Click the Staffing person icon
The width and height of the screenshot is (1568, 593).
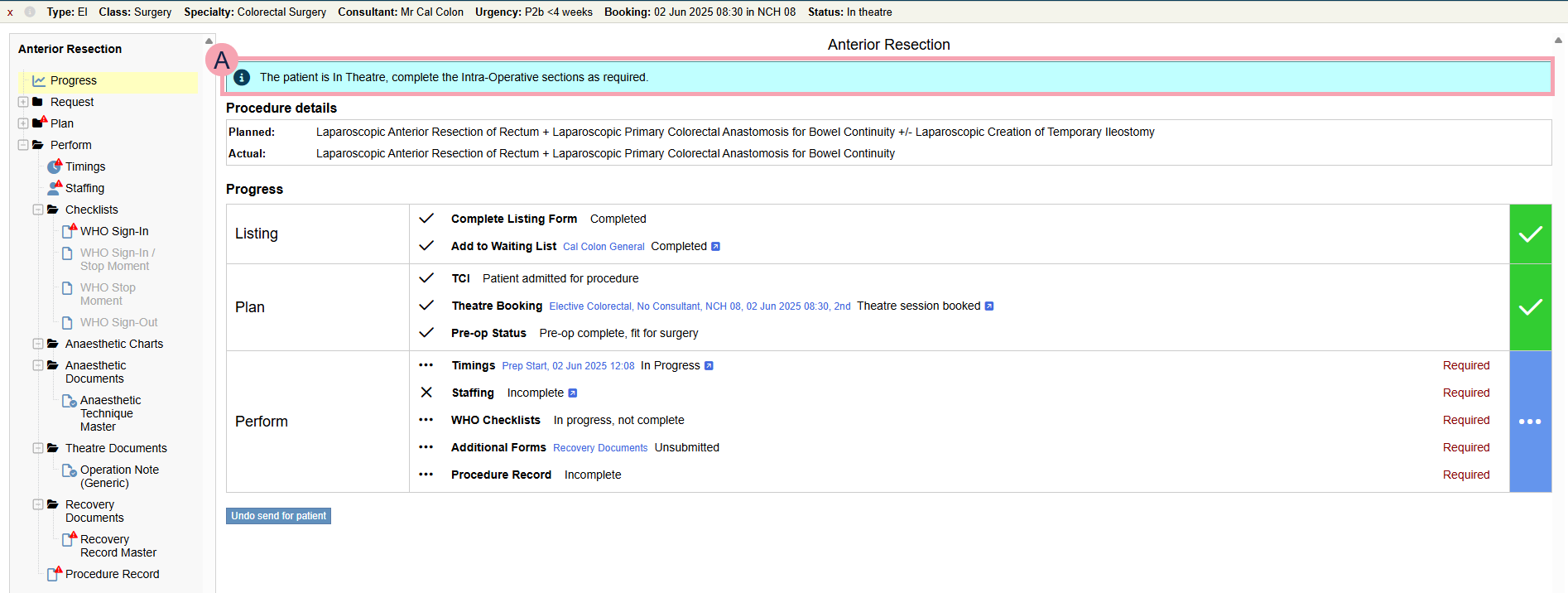pyautogui.click(x=55, y=188)
